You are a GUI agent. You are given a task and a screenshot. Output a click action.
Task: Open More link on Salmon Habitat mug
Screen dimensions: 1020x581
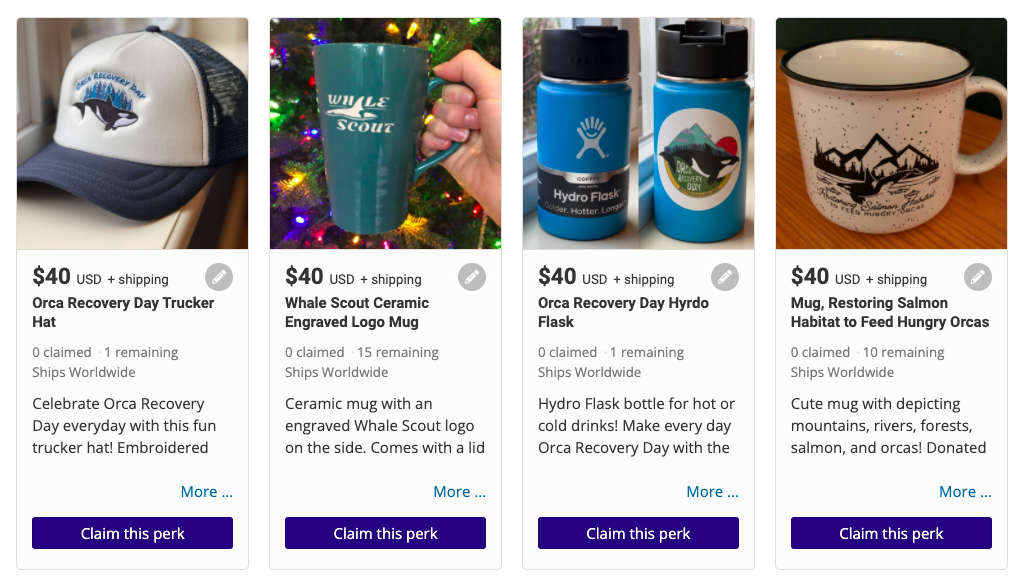(x=965, y=491)
